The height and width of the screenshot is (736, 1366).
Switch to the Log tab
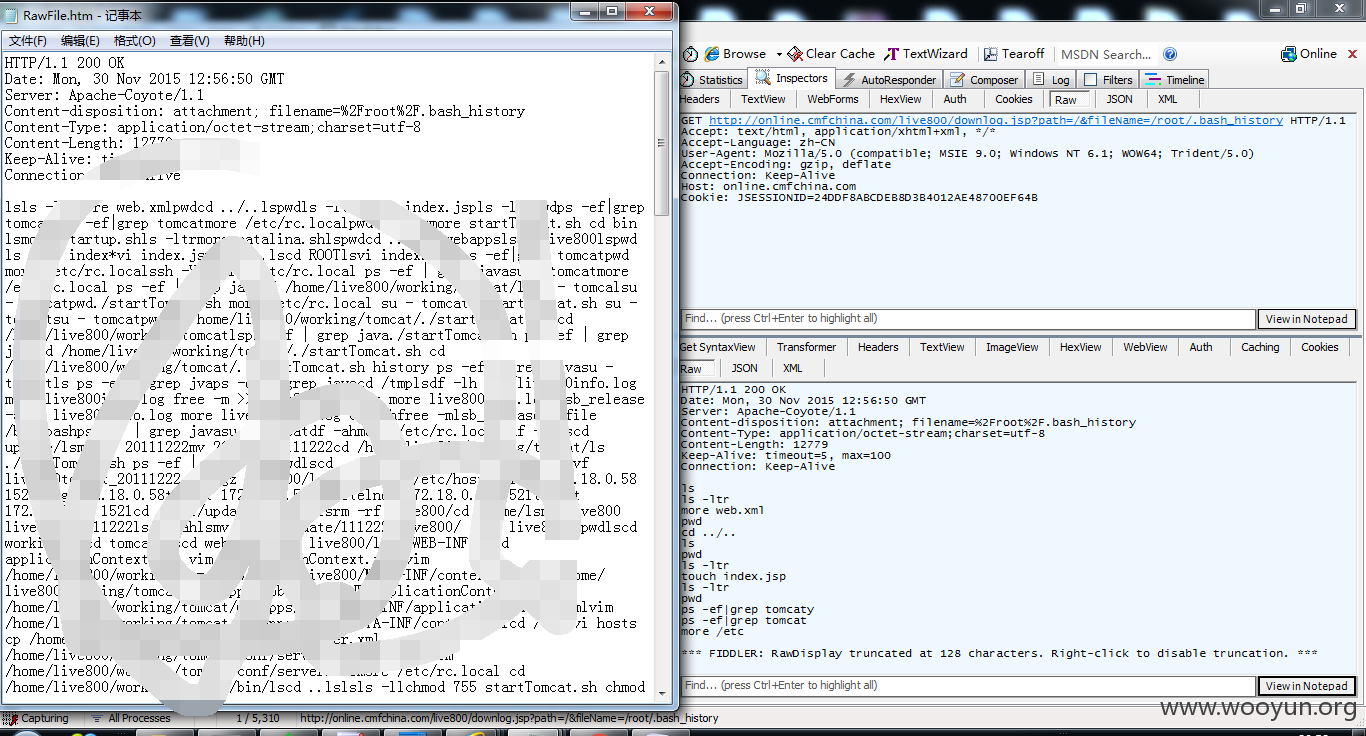(x=1051, y=80)
